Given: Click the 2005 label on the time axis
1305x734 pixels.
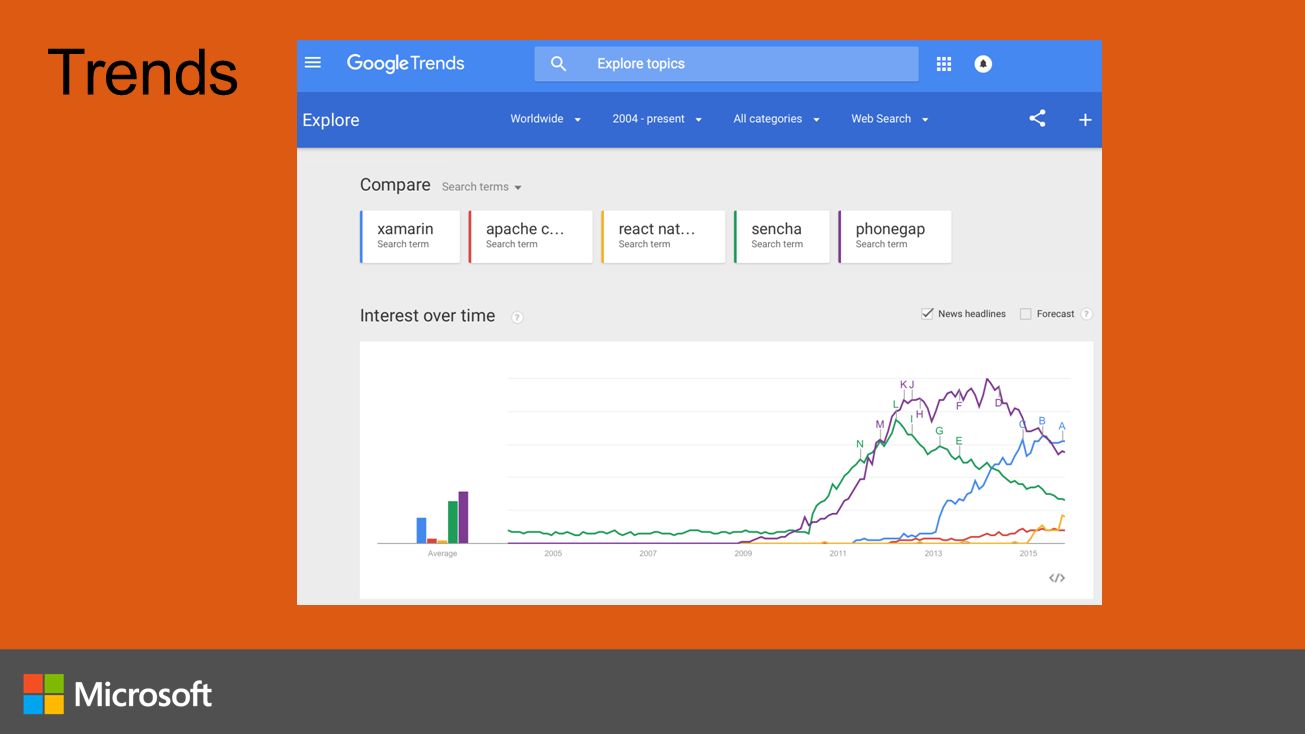Looking at the screenshot, I should pos(553,553).
